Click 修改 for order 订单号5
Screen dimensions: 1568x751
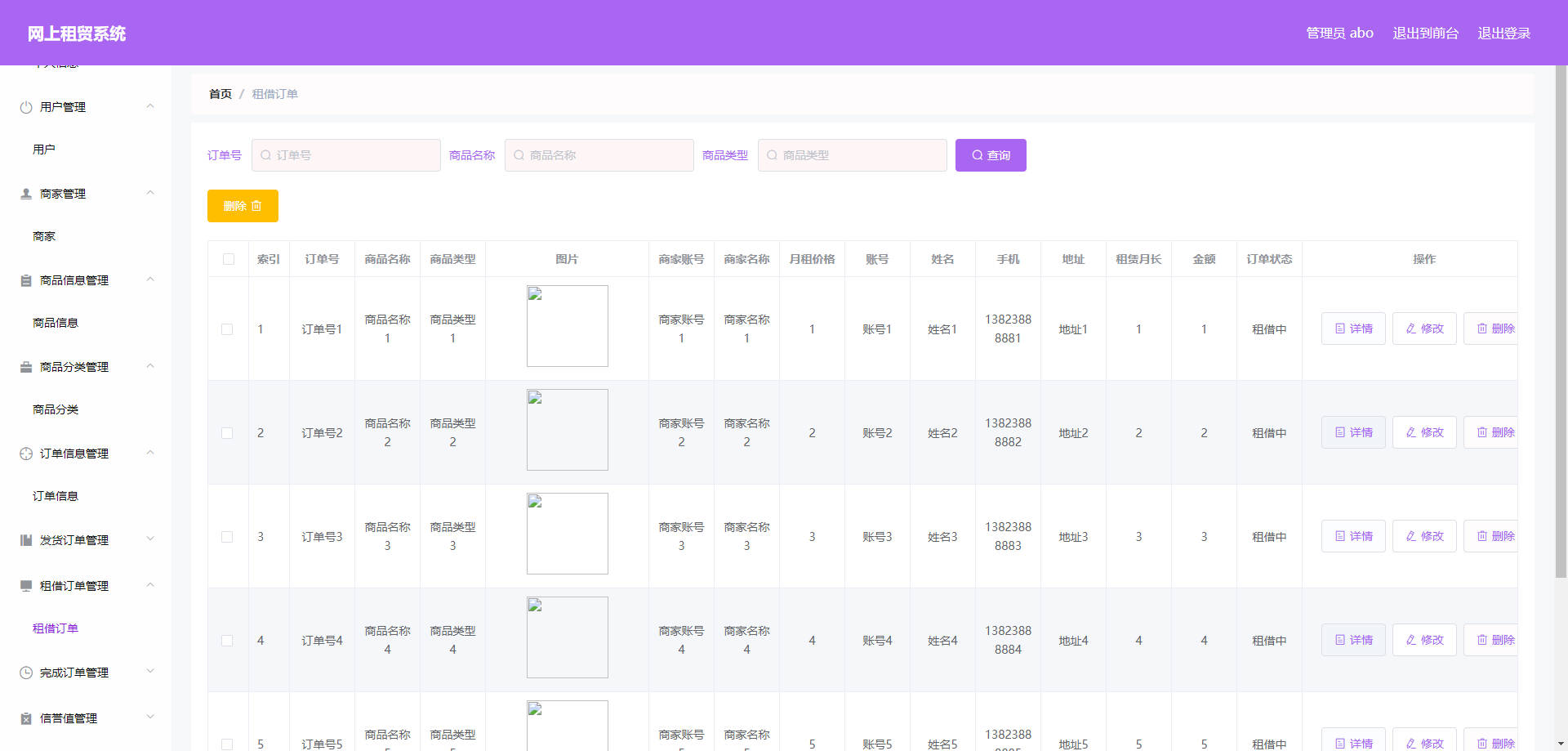tap(1424, 740)
